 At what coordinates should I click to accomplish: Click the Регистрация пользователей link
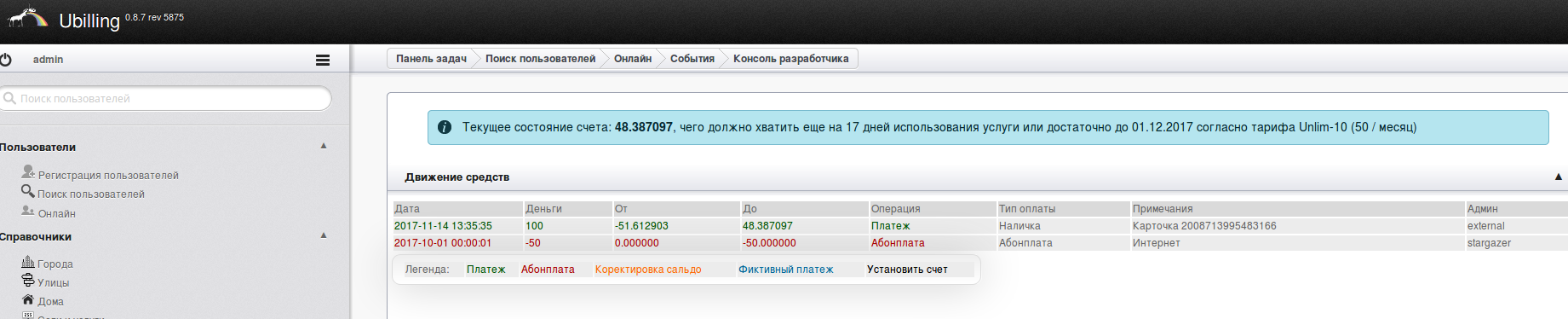pos(108,176)
